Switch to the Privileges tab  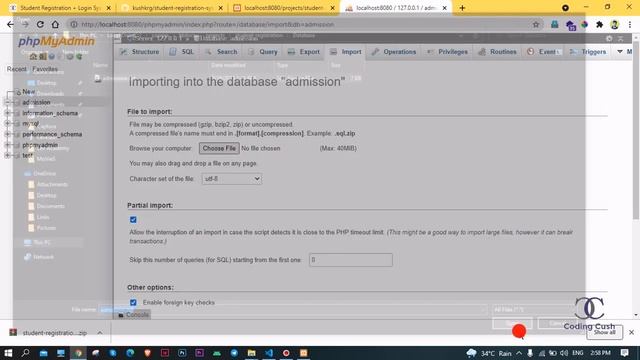coord(447,52)
